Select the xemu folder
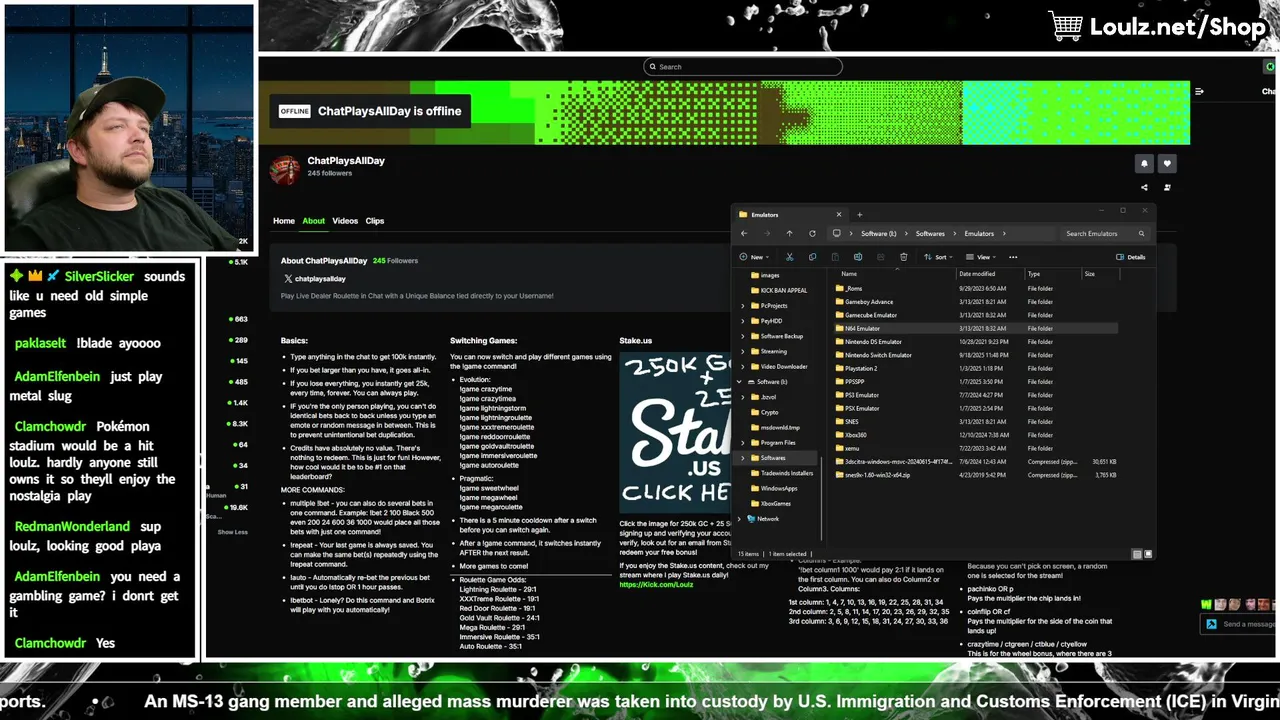 (x=976, y=448)
